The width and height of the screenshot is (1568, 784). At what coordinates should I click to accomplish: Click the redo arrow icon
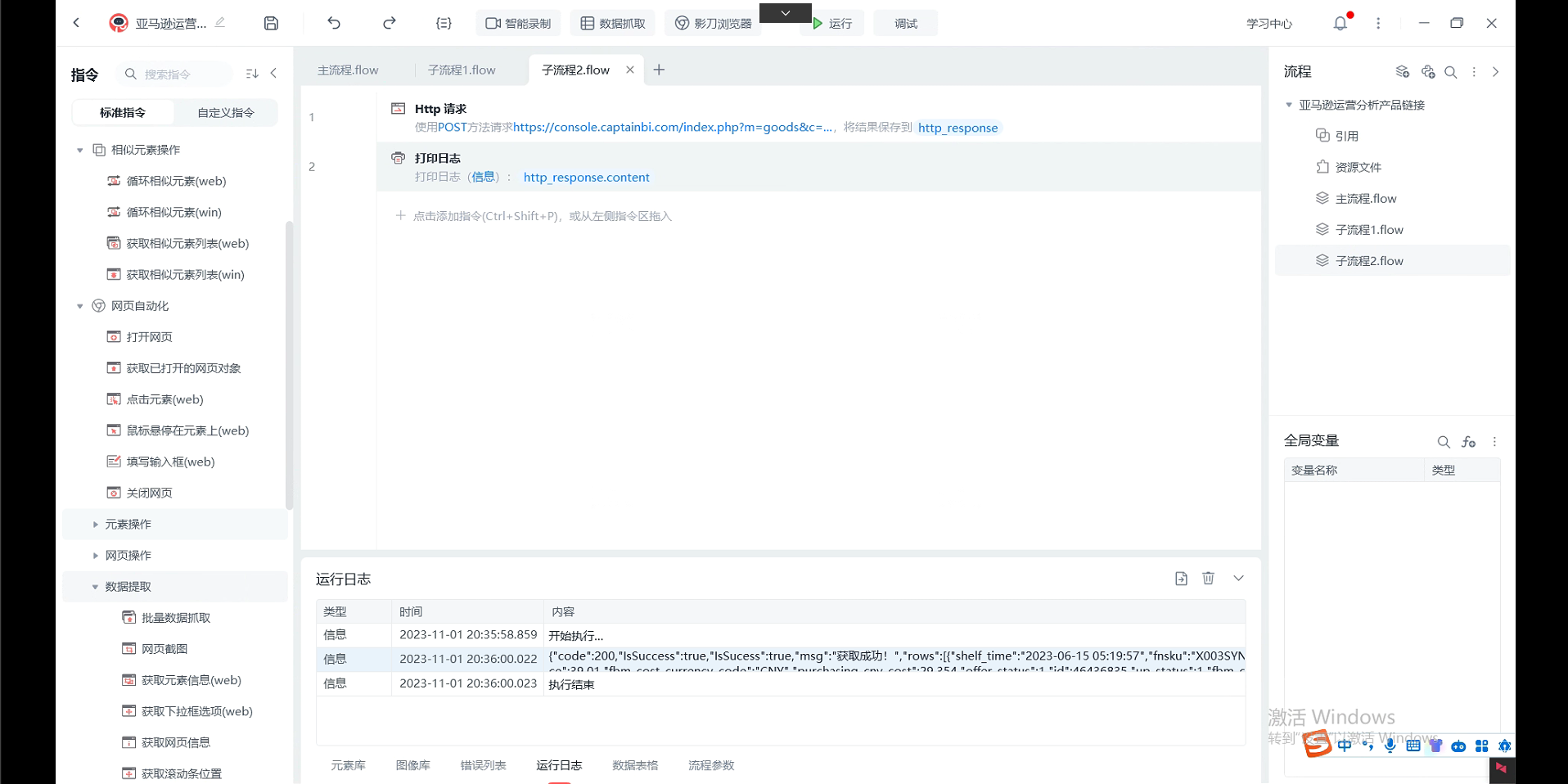pos(390,23)
